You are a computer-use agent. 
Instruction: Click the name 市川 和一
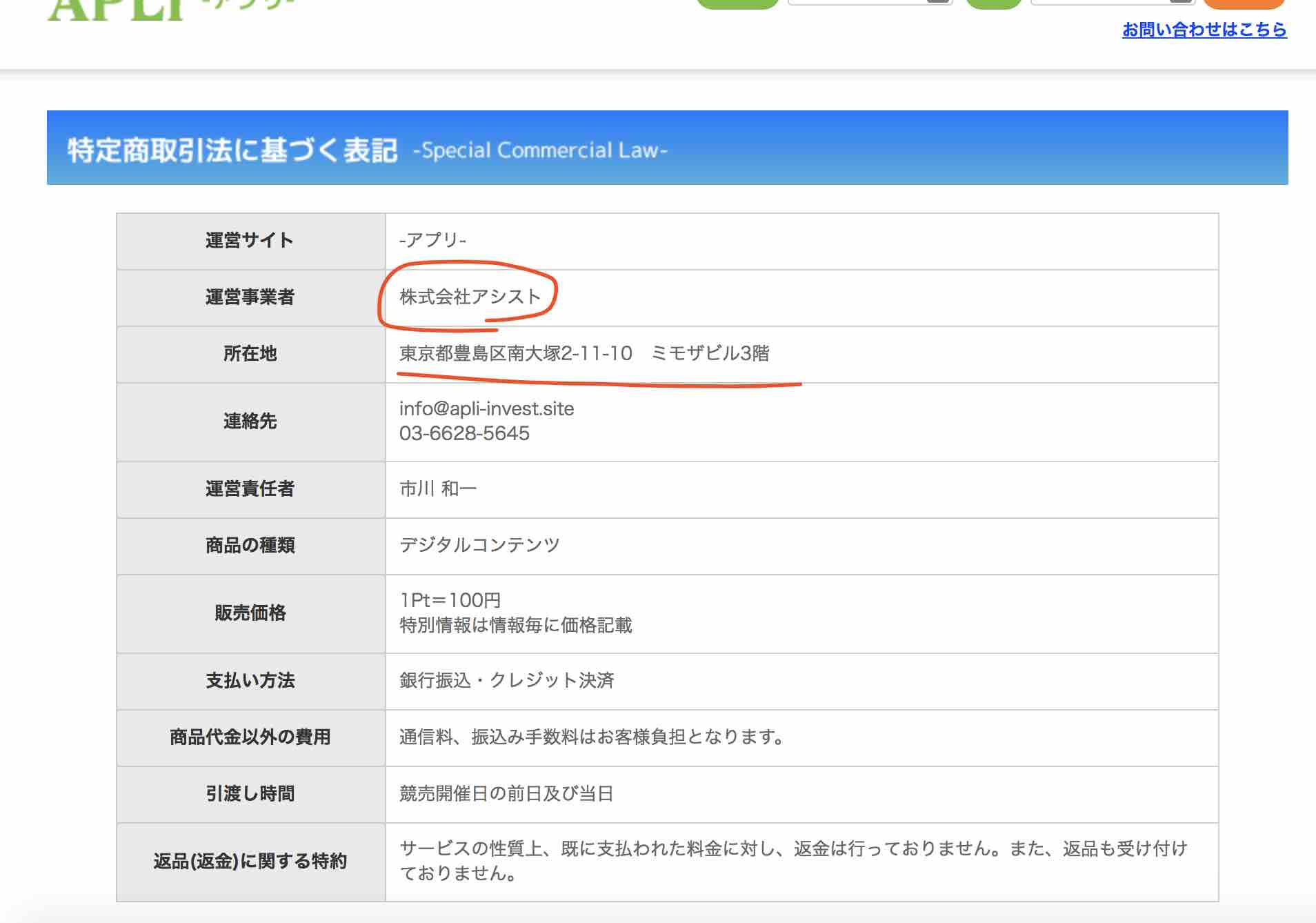point(438,488)
